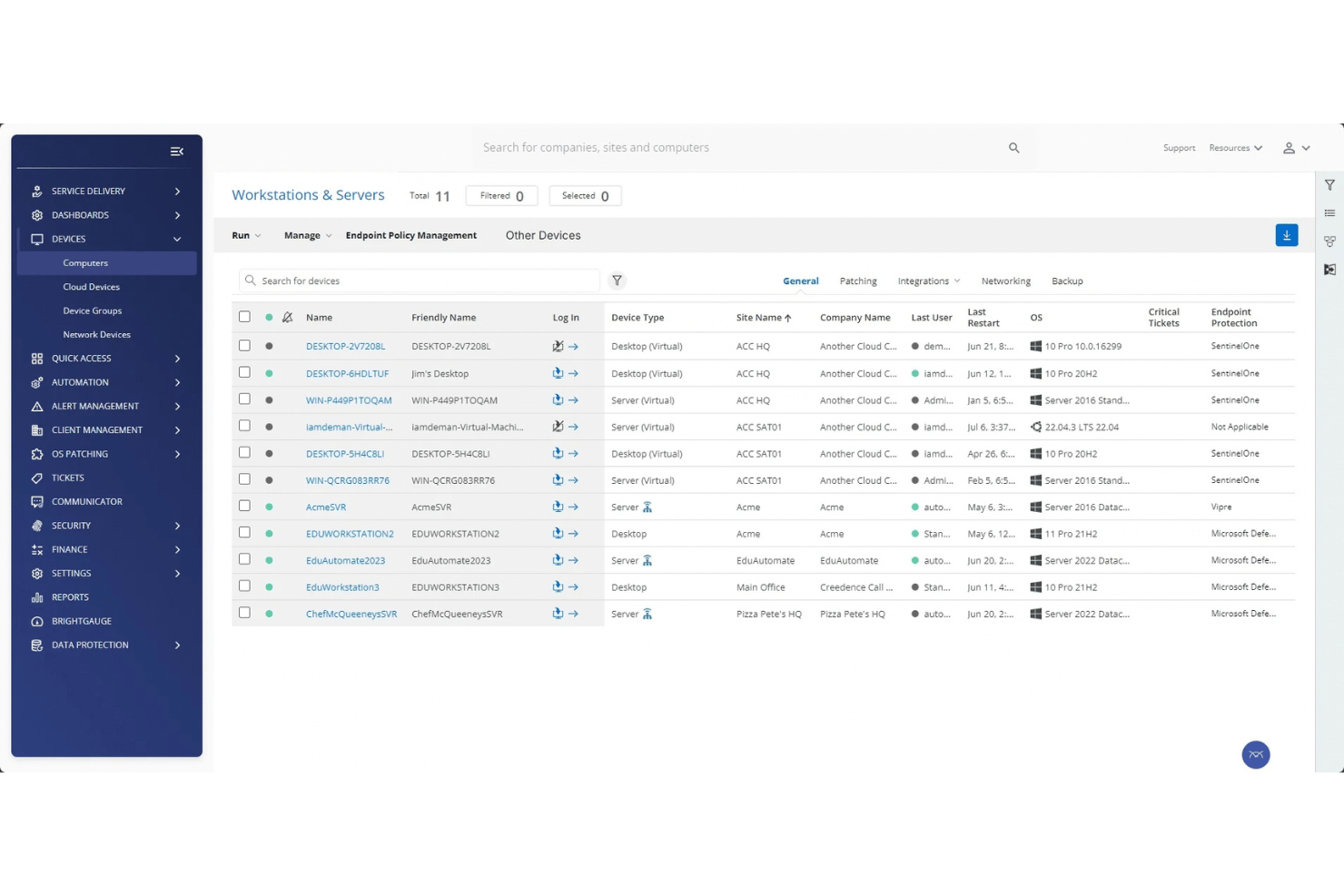Open the filter panel icon in right rail
Screen dimensions: 1344x896
pyautogui.click(x=1329, y=185)
